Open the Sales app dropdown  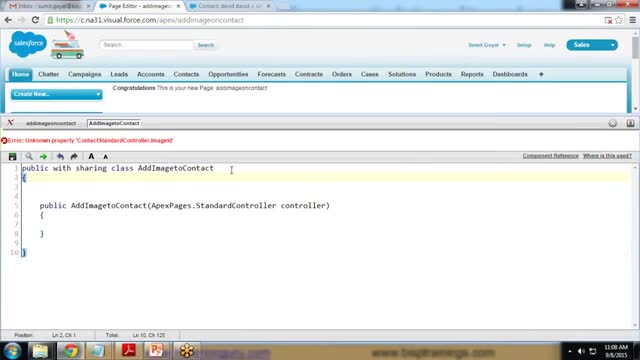tap(592, 45)
